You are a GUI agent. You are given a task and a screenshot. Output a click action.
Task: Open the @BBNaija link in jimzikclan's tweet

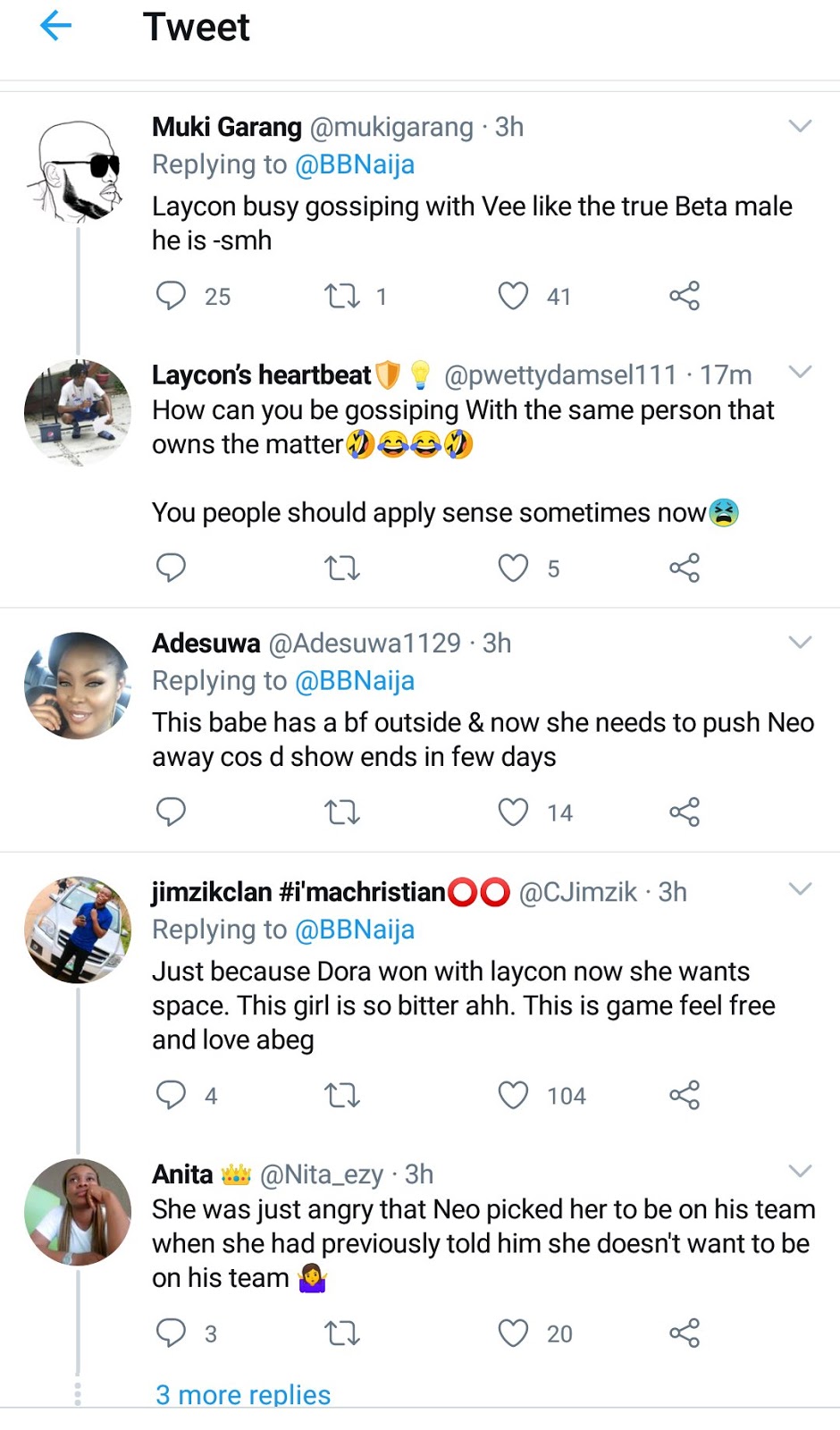click(x=355, y=930)
